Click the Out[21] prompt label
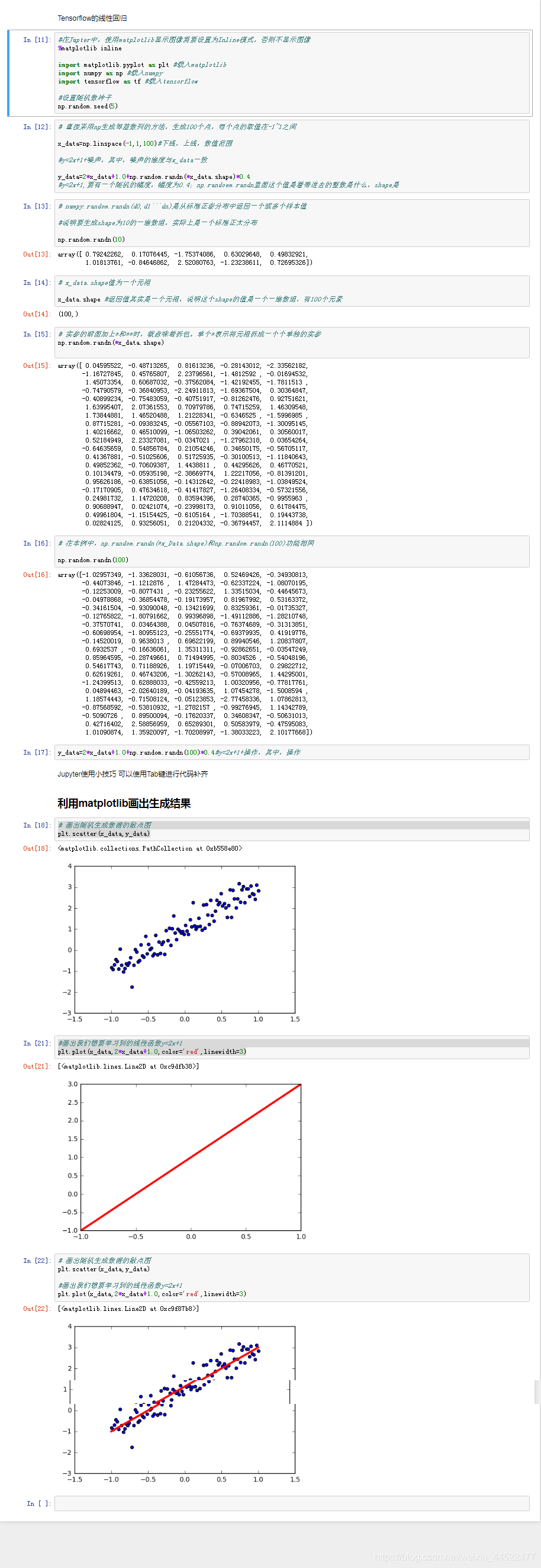This screenshot has height=1568, width=541. 37,1066
